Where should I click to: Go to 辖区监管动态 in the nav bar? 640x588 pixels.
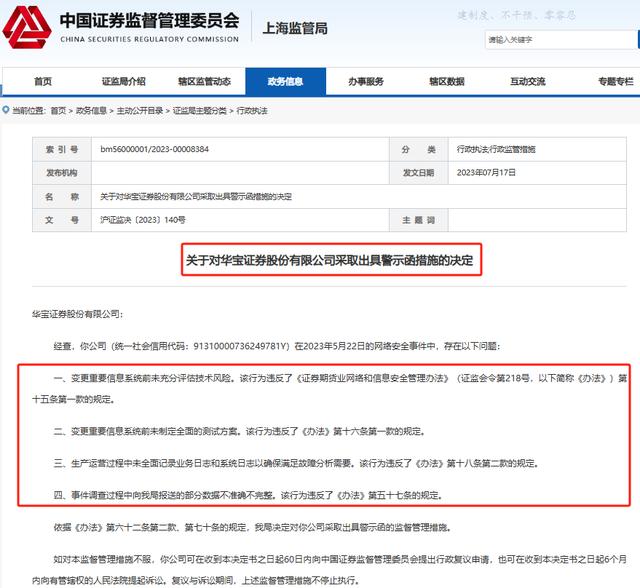point(204,81)
